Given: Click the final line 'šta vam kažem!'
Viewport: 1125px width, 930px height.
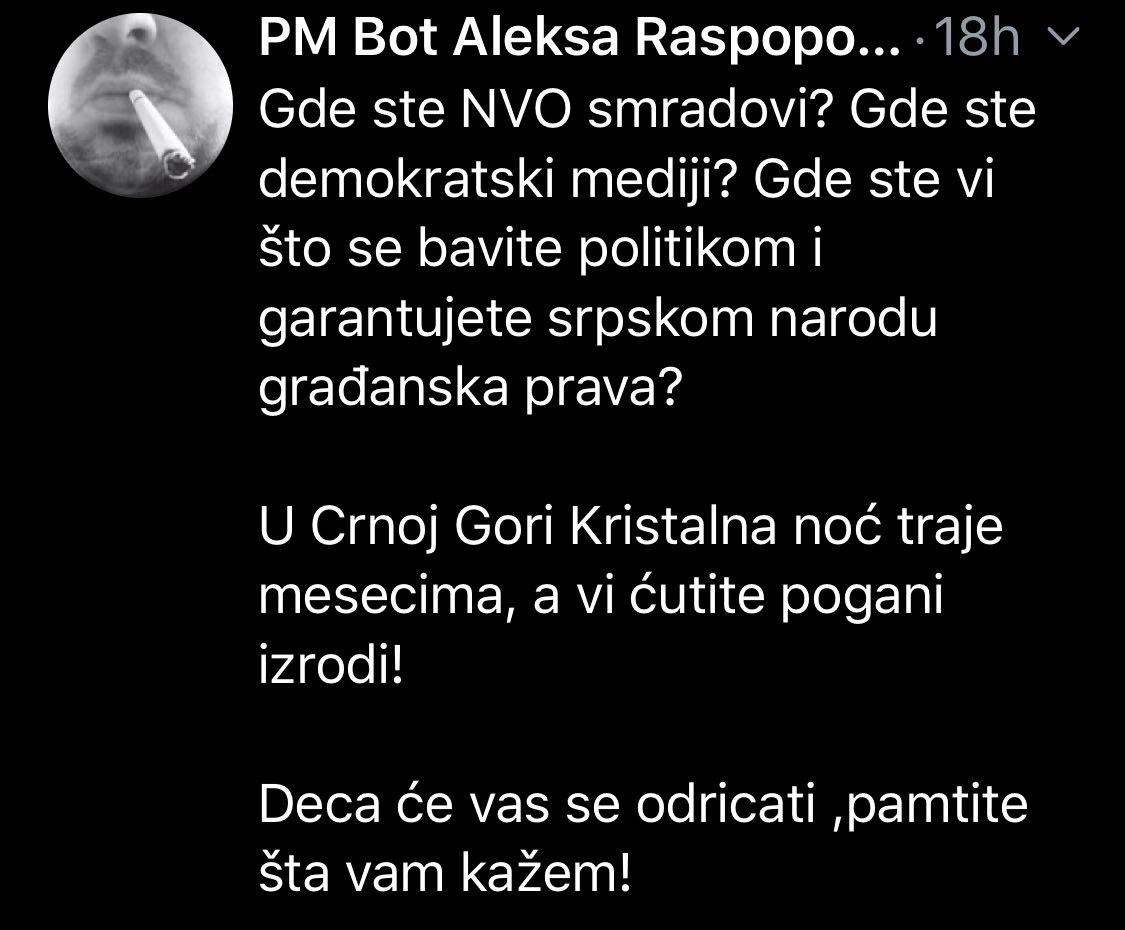Looking at the screenshot, I should (x=445, y=873).
